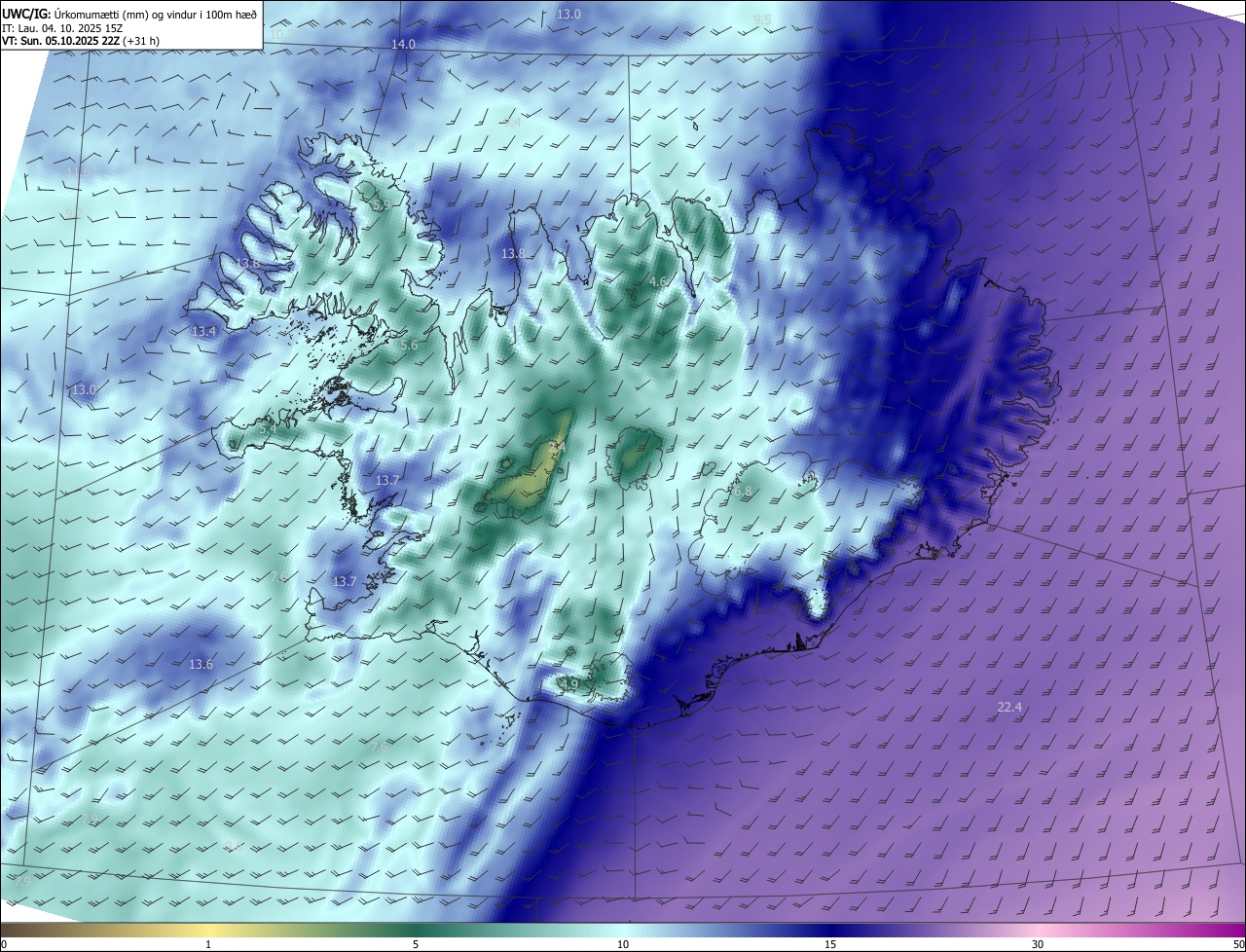The image size is (1246, 952).
Task: Click the 14.0 value label on the map
Action: pyautogui.click(x=403, y=45)
